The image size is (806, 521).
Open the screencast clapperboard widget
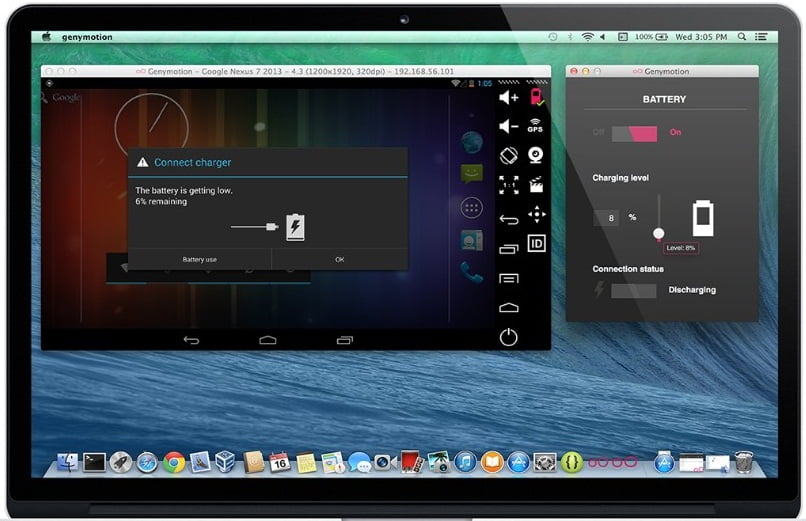536,184
